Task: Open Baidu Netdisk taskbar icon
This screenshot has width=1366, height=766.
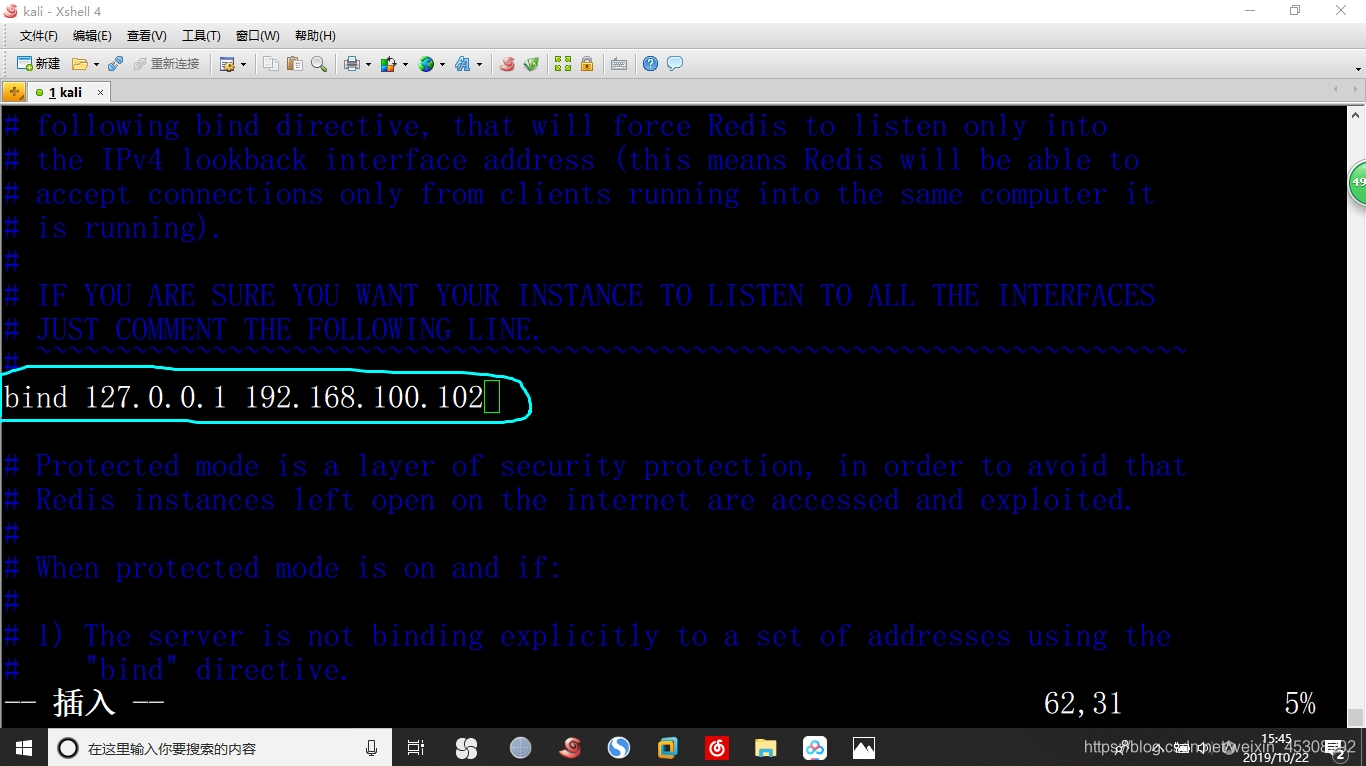Action: (815, 748)
